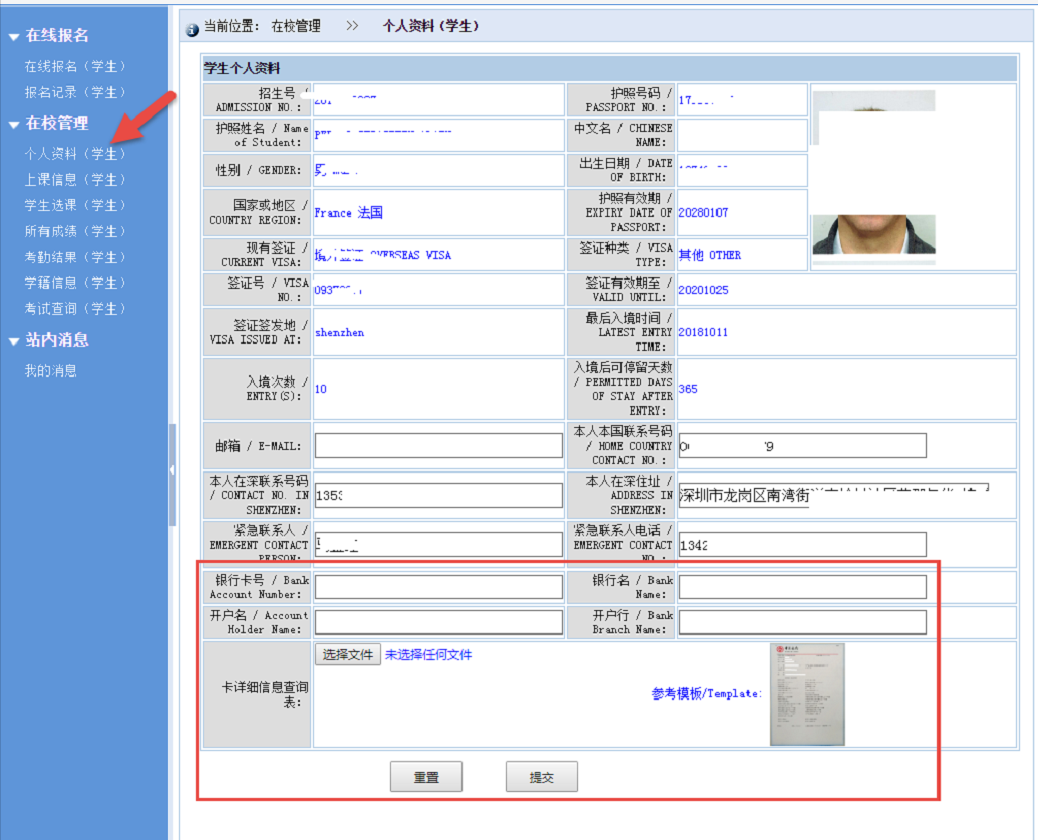Collapse the 在校管理 section arrow

point(14,124)
